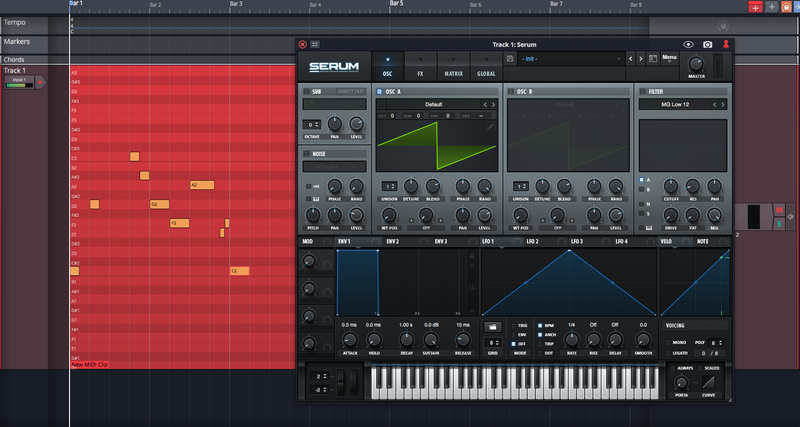
Task: Switch to the MATRIX tab
Action: pos(453,66)
